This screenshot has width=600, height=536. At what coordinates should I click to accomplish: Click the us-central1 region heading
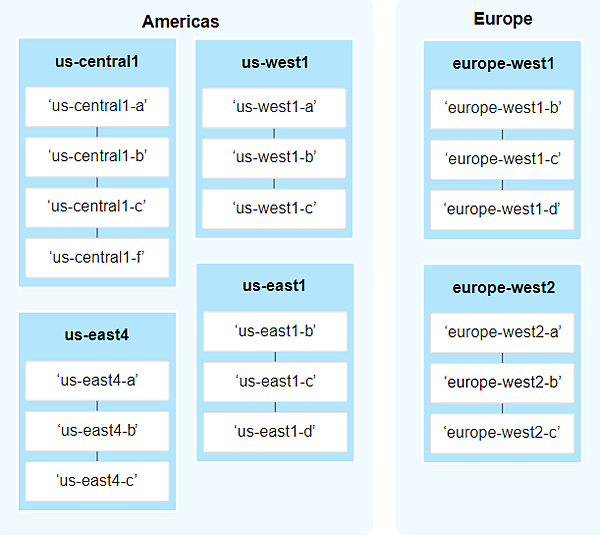pyautogui.click(x=97, y=62)
